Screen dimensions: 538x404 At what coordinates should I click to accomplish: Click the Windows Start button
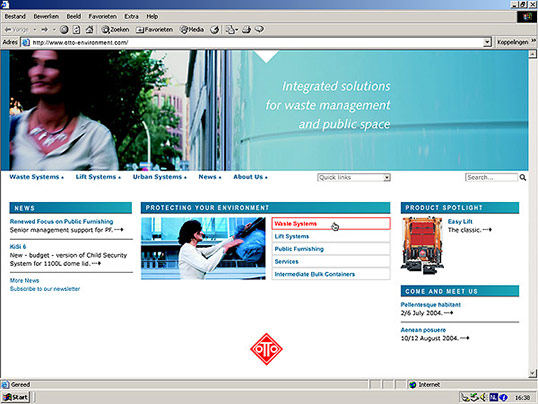15,397
